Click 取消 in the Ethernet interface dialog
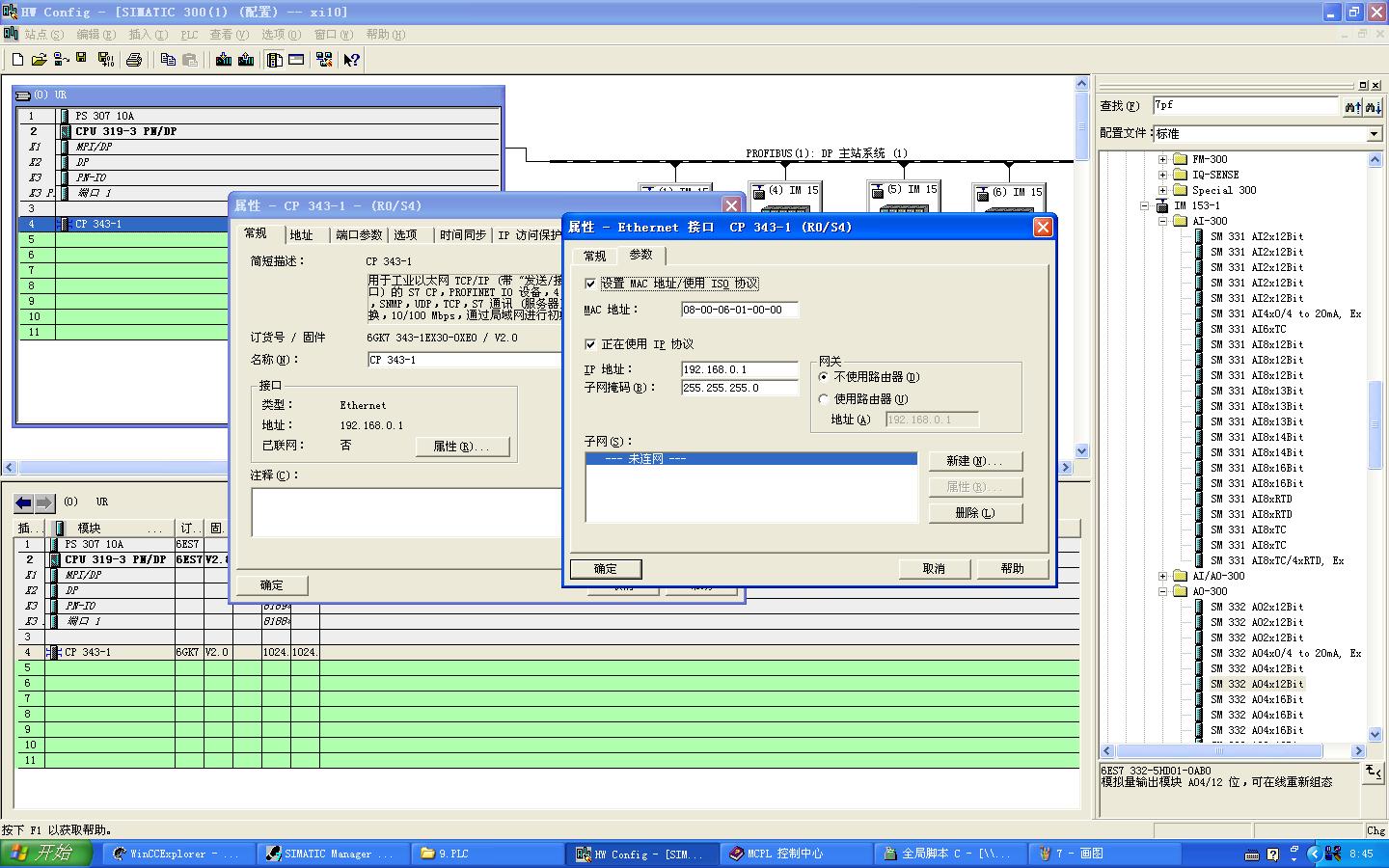This screenshot has height=868, width=1389. pos(934,569)
